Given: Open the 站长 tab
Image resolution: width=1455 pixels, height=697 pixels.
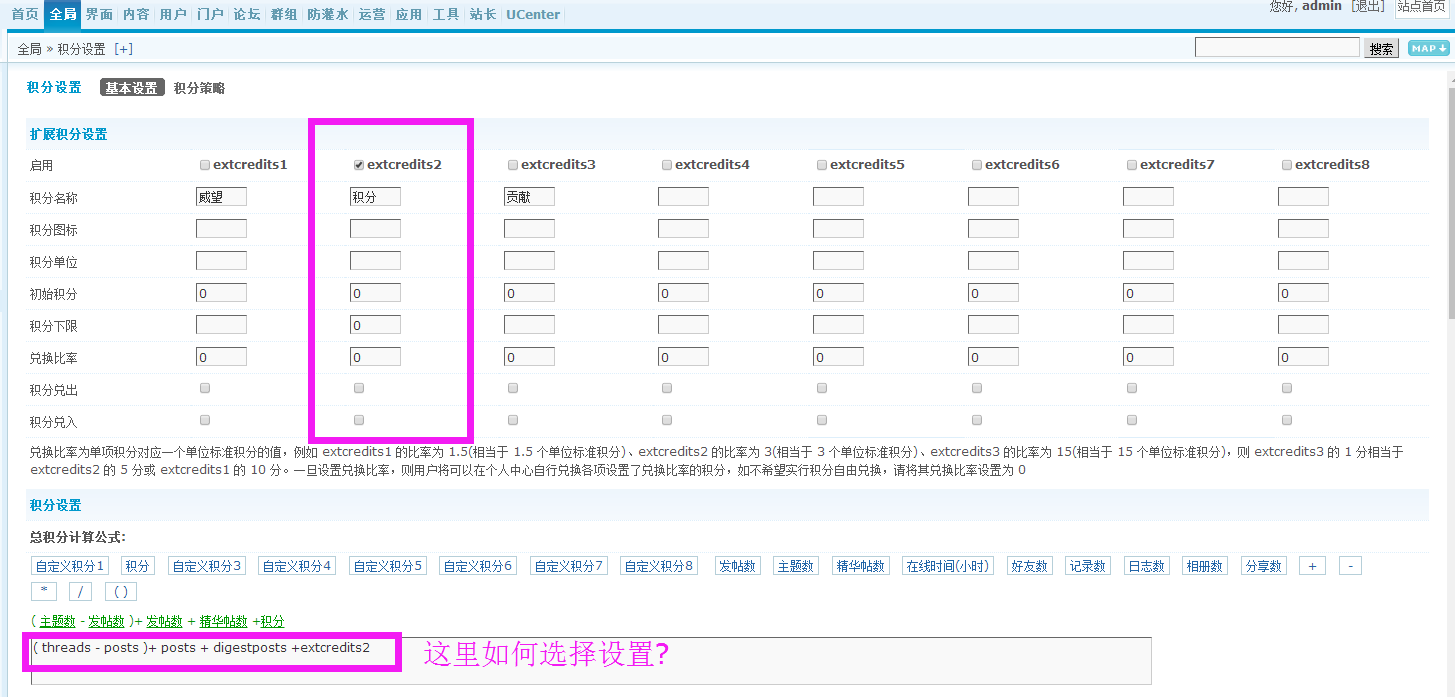Looking at the screenshot, I should tap(483, 14).
